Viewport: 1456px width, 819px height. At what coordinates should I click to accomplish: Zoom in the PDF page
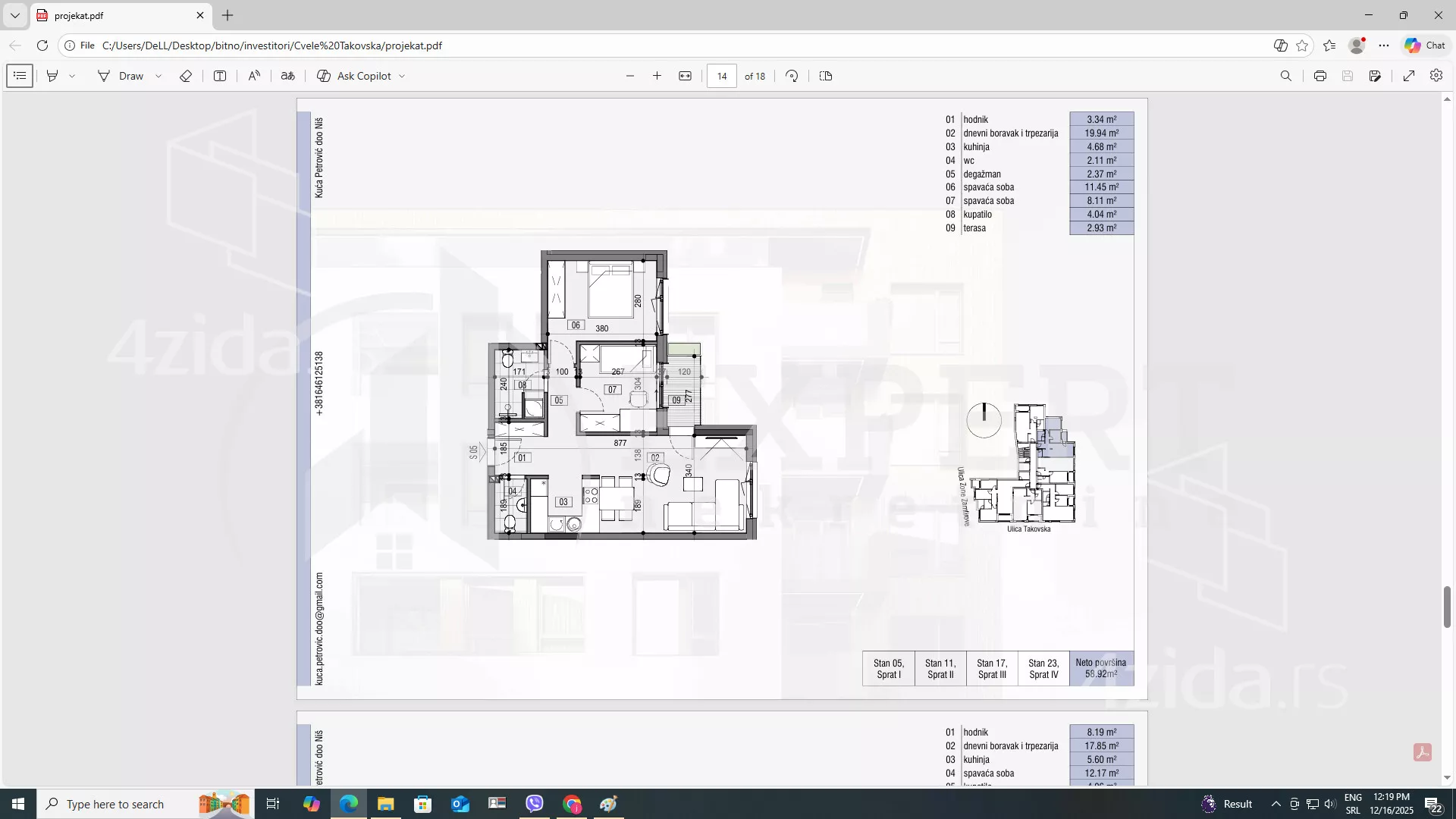657,76
